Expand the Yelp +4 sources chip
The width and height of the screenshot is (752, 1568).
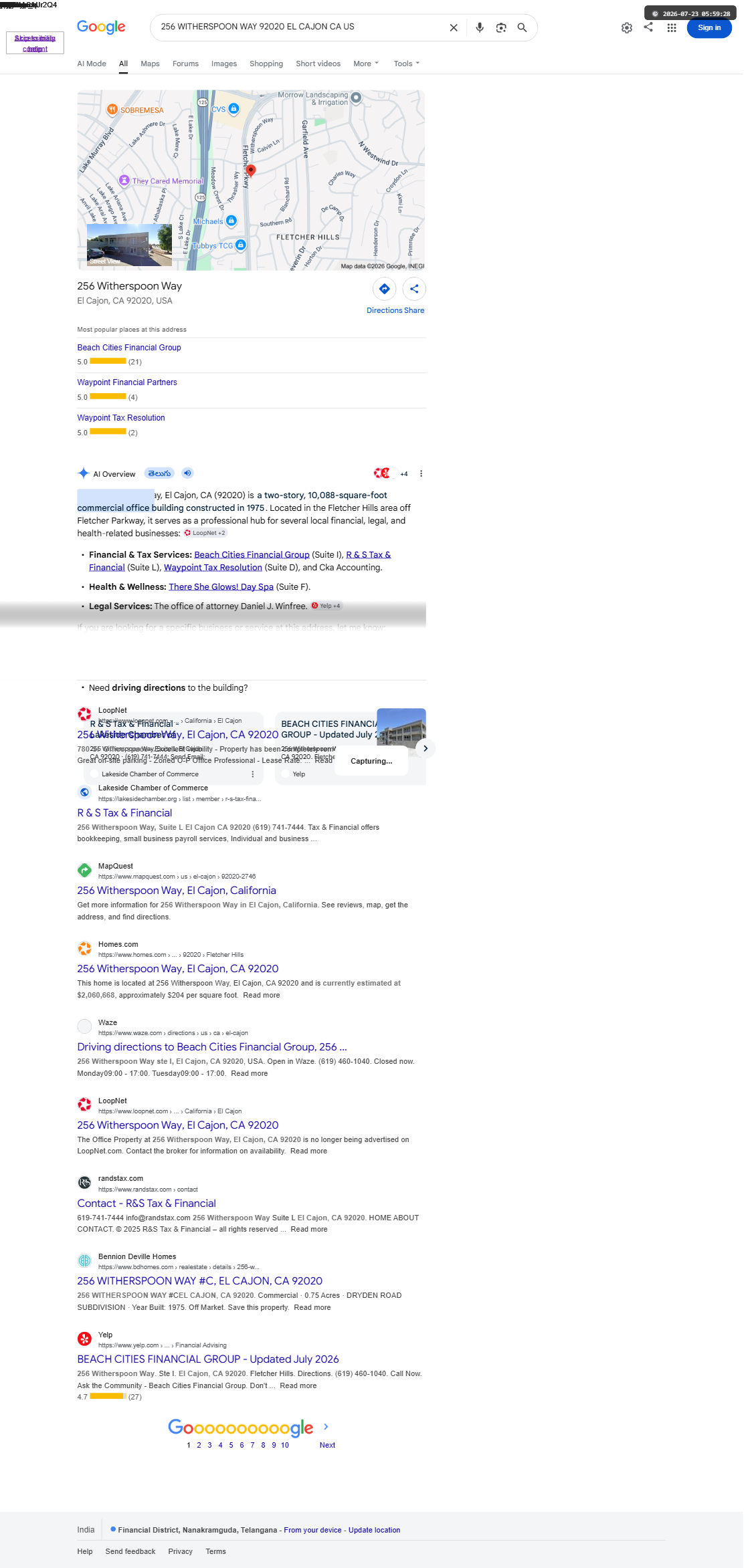point(326,606)
